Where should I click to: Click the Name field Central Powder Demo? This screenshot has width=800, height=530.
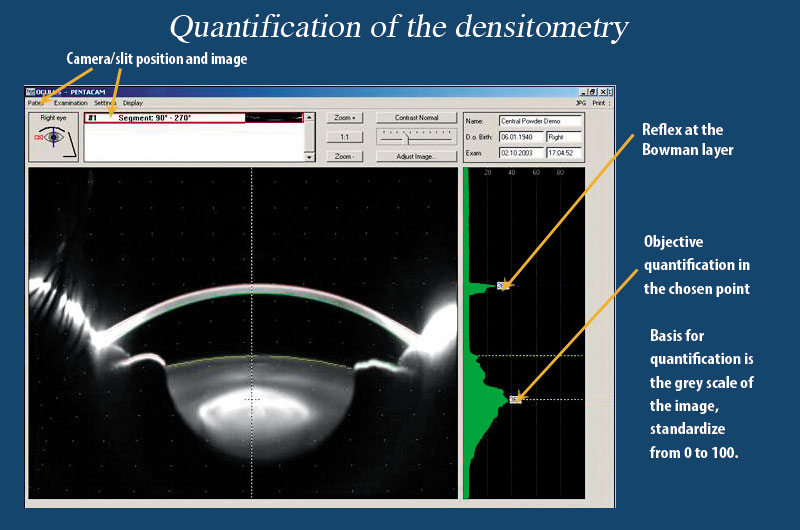(540, 121)
